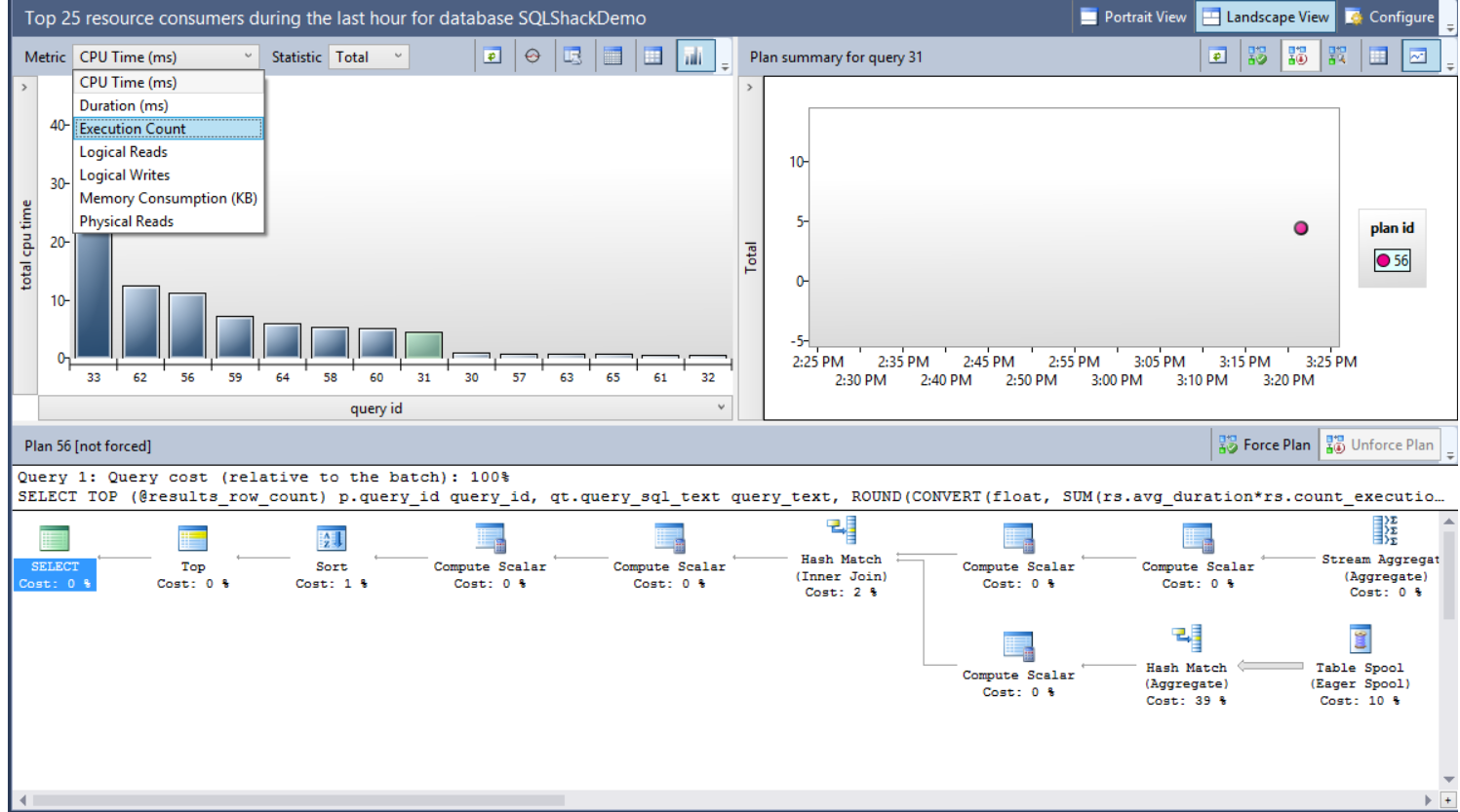The width and height of the screenshot is (1460, 812).
Task: Open the view query text icon
Action: pyautogui.click(x=572, y=57)
